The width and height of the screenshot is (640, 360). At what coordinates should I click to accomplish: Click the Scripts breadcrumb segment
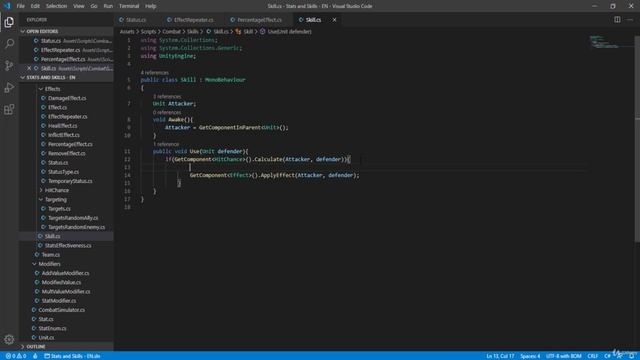(148, 31)
